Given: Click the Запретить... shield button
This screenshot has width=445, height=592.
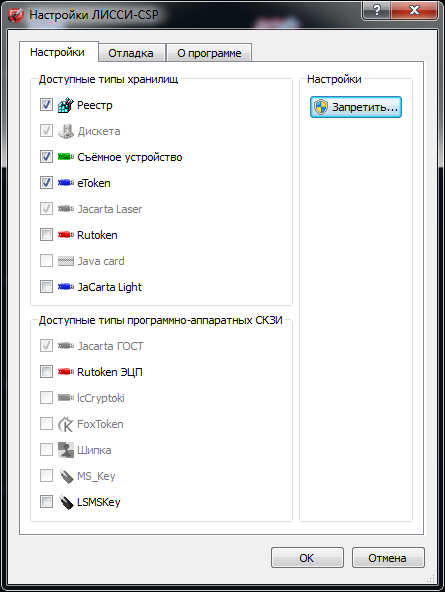Looking at the screenshot, I should click(x=356, y=107).
